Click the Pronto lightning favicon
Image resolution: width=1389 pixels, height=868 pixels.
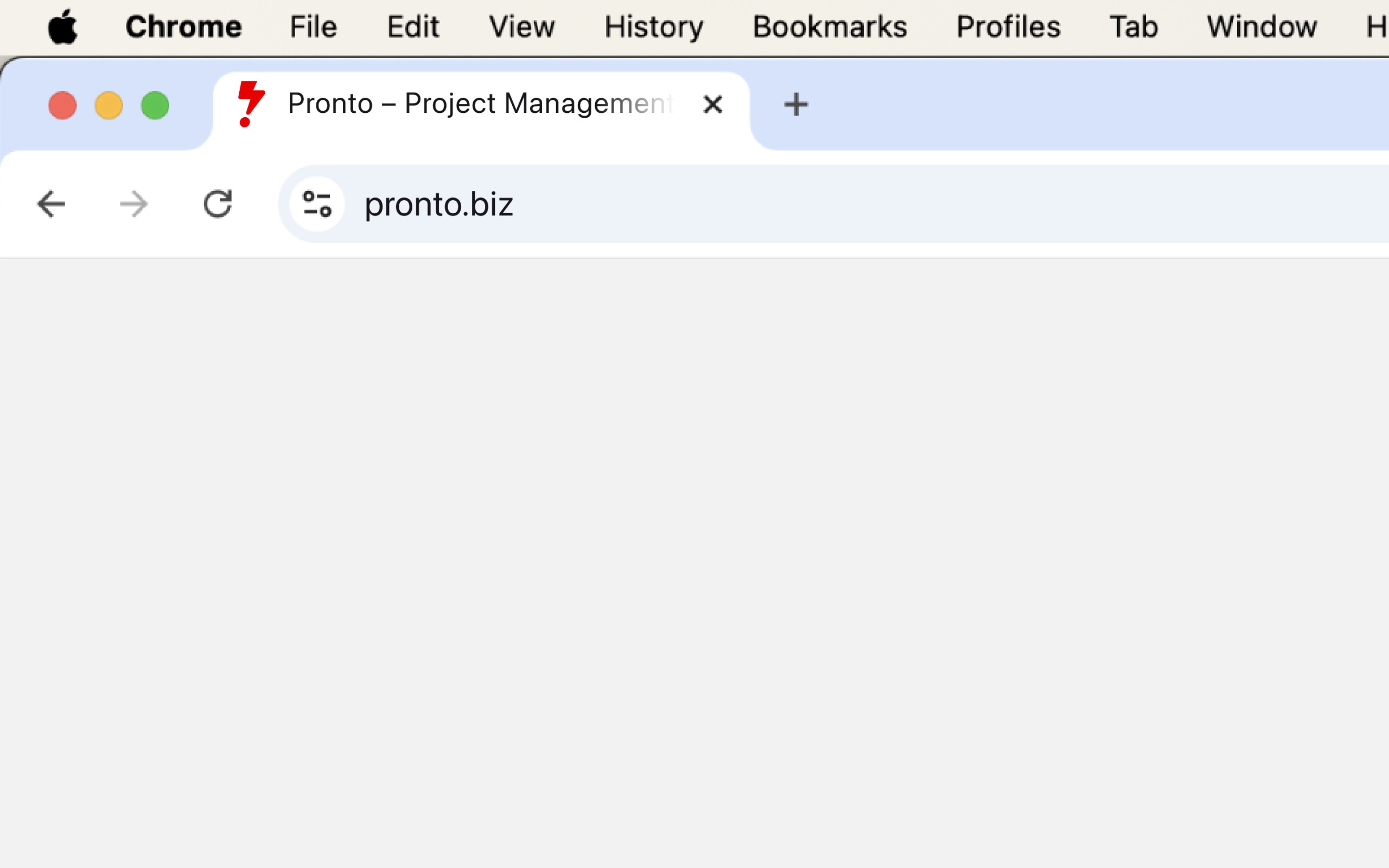click(x=251, y=104)
